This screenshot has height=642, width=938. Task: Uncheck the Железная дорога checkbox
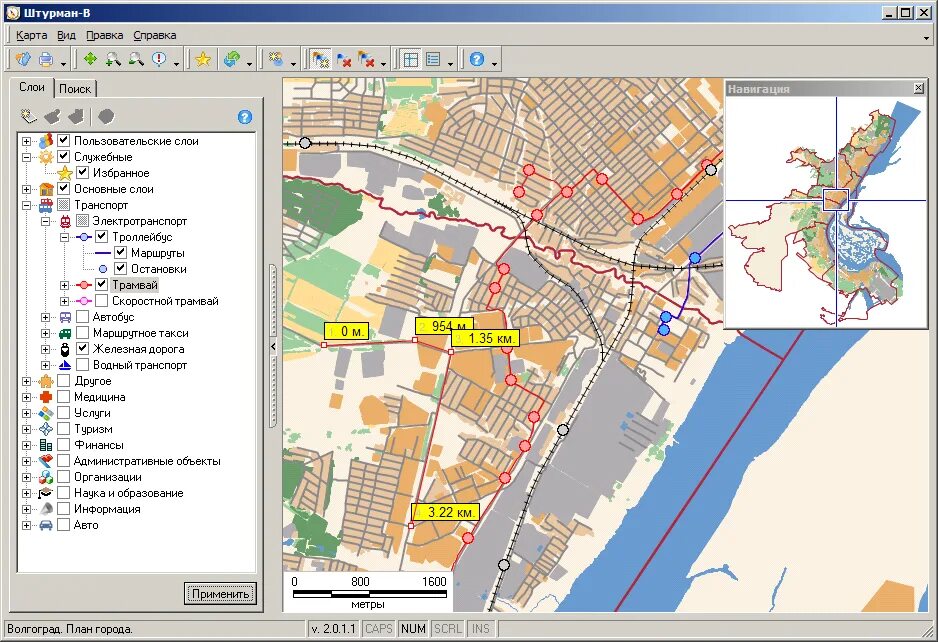pos(83,349)
